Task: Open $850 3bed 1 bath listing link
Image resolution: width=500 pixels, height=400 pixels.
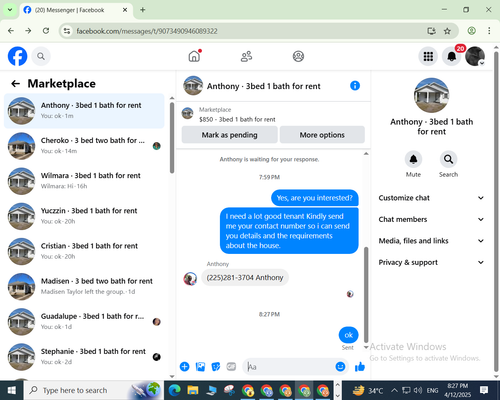Action: tap(237, 119)
